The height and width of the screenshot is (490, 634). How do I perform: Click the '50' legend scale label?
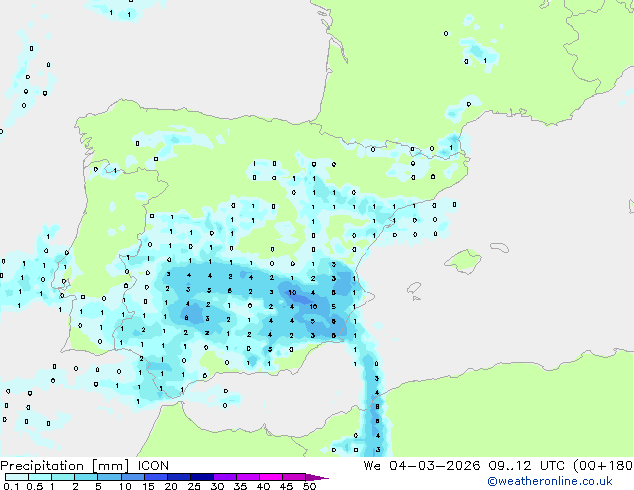tap(309, 486)
